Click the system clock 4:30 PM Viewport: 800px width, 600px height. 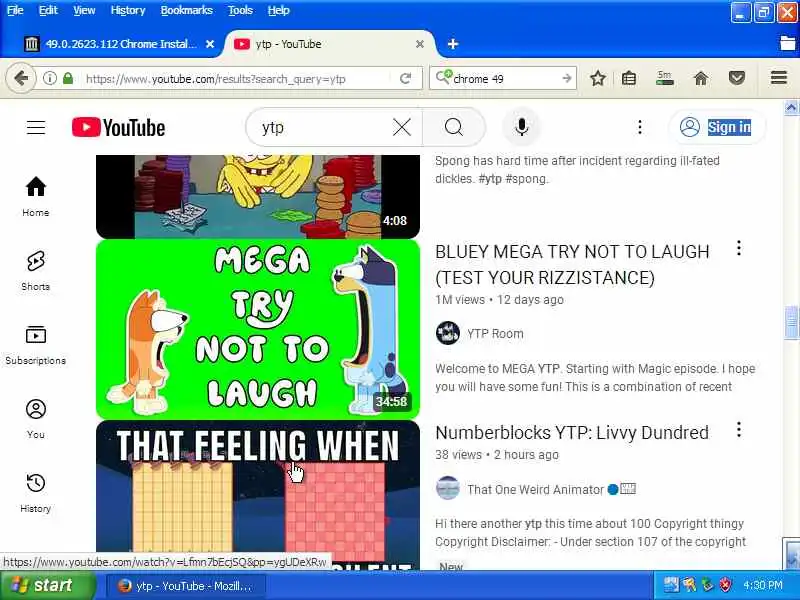point(762,585)
